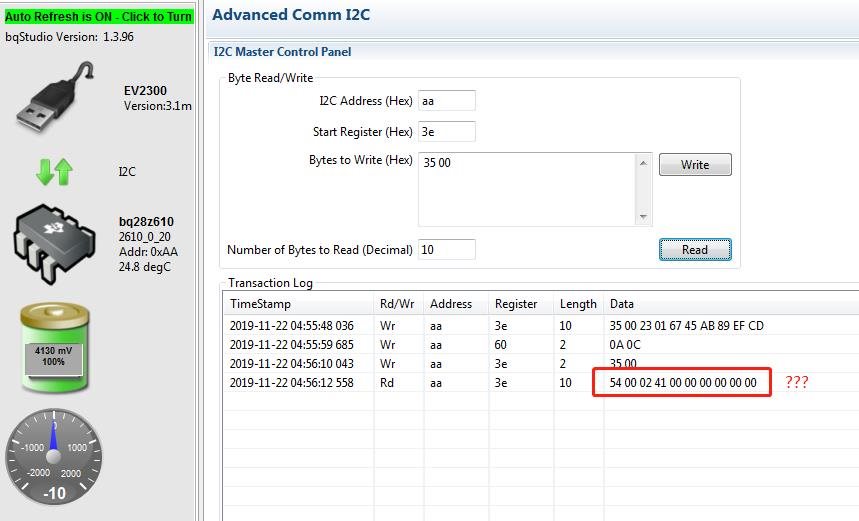Click the '4130 mV 100%' battery readout

(x=53, y=356)
